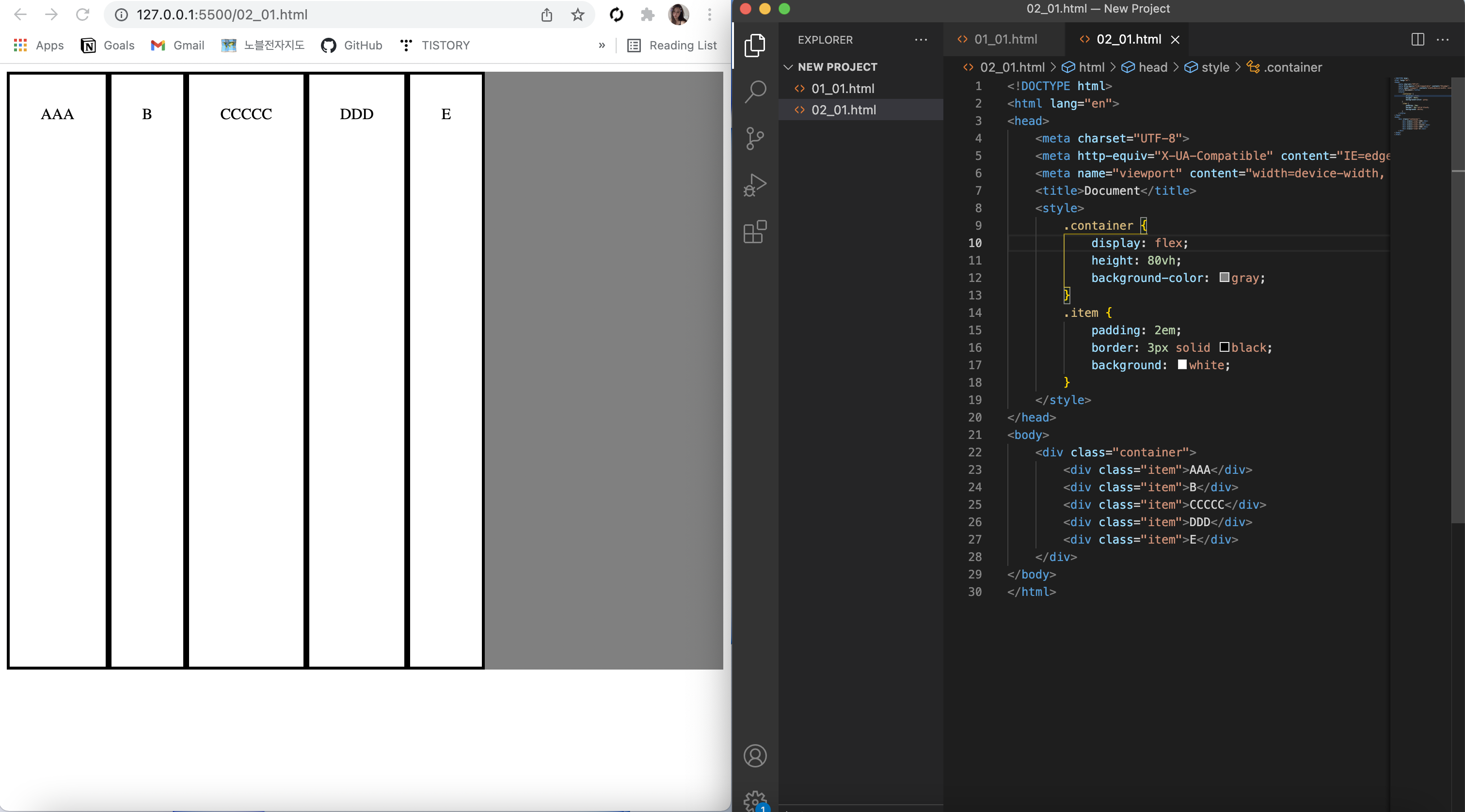Open 01_01.html in the Explorer tree
Image resolution: width=1465 pixels, height=812 pixels.
tap(843, 89)
